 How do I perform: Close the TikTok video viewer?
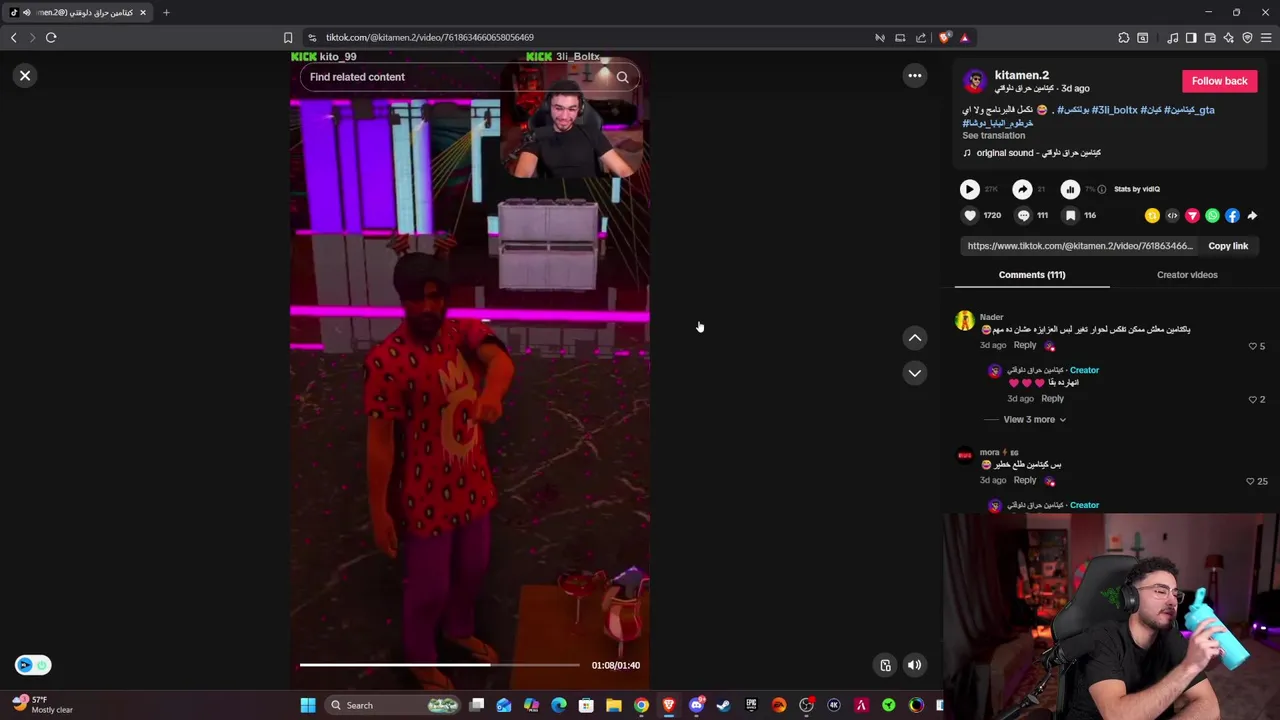click(25, 76)
